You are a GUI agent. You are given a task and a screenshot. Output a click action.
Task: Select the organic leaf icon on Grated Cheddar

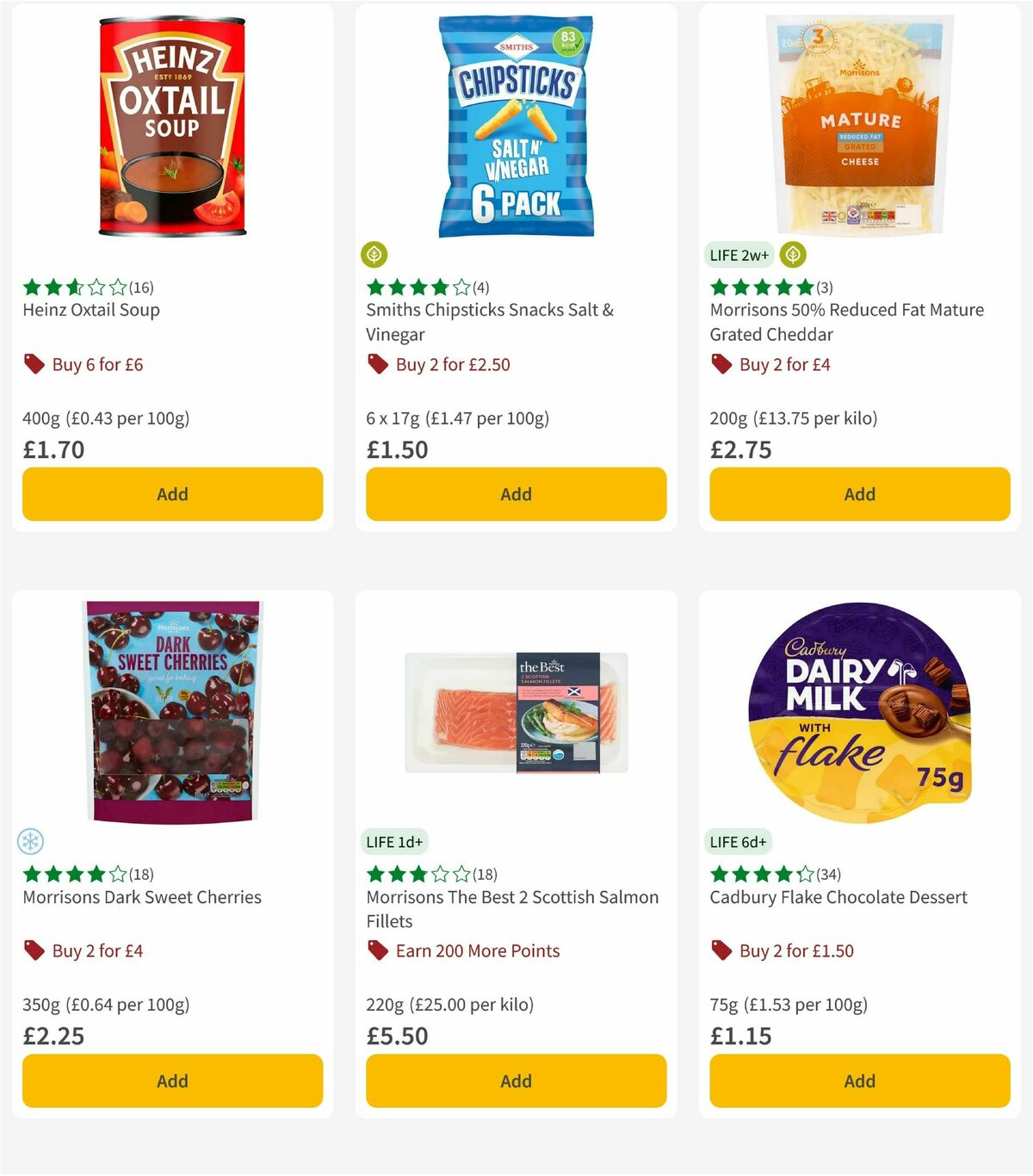[x=792, y=255]
